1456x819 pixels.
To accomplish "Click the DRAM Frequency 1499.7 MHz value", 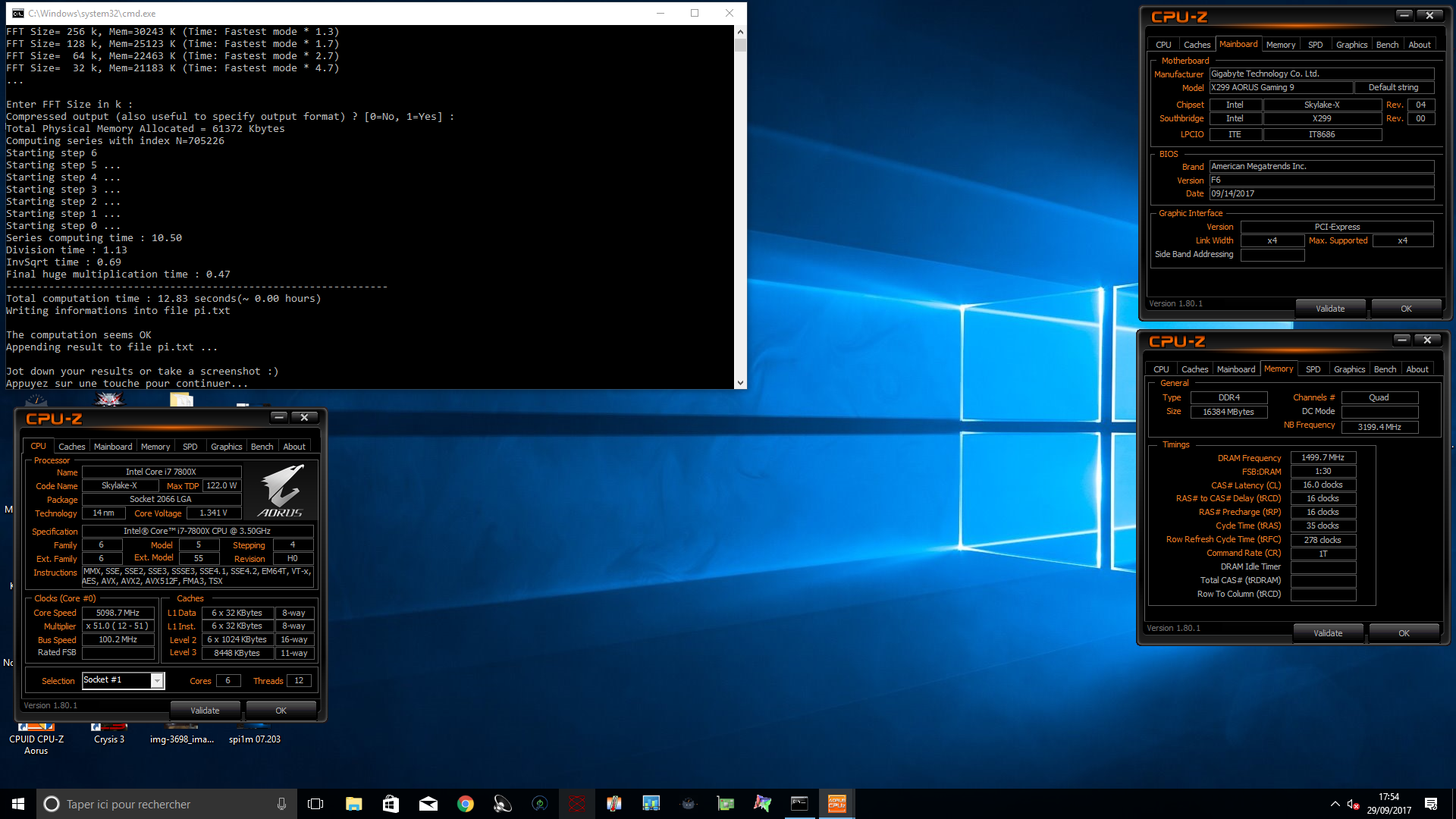I will tap(1323, 458).
